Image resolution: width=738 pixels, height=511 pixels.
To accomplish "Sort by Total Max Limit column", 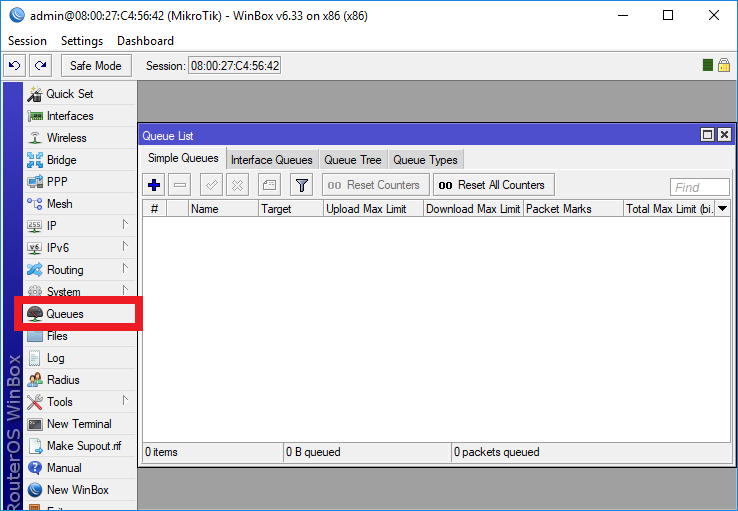I will coord(669,209).
